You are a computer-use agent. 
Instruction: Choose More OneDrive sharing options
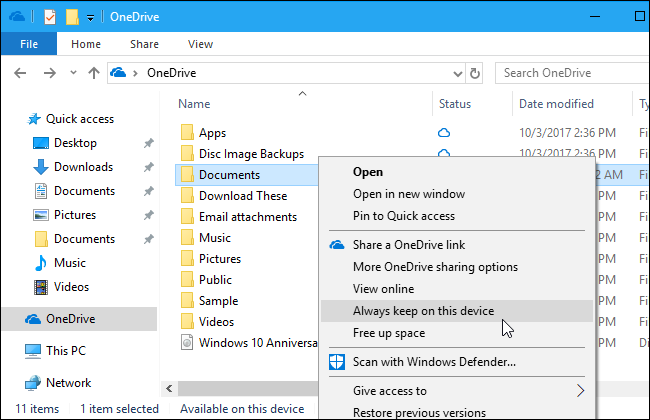pyautogui.click(x=435, y=267)
